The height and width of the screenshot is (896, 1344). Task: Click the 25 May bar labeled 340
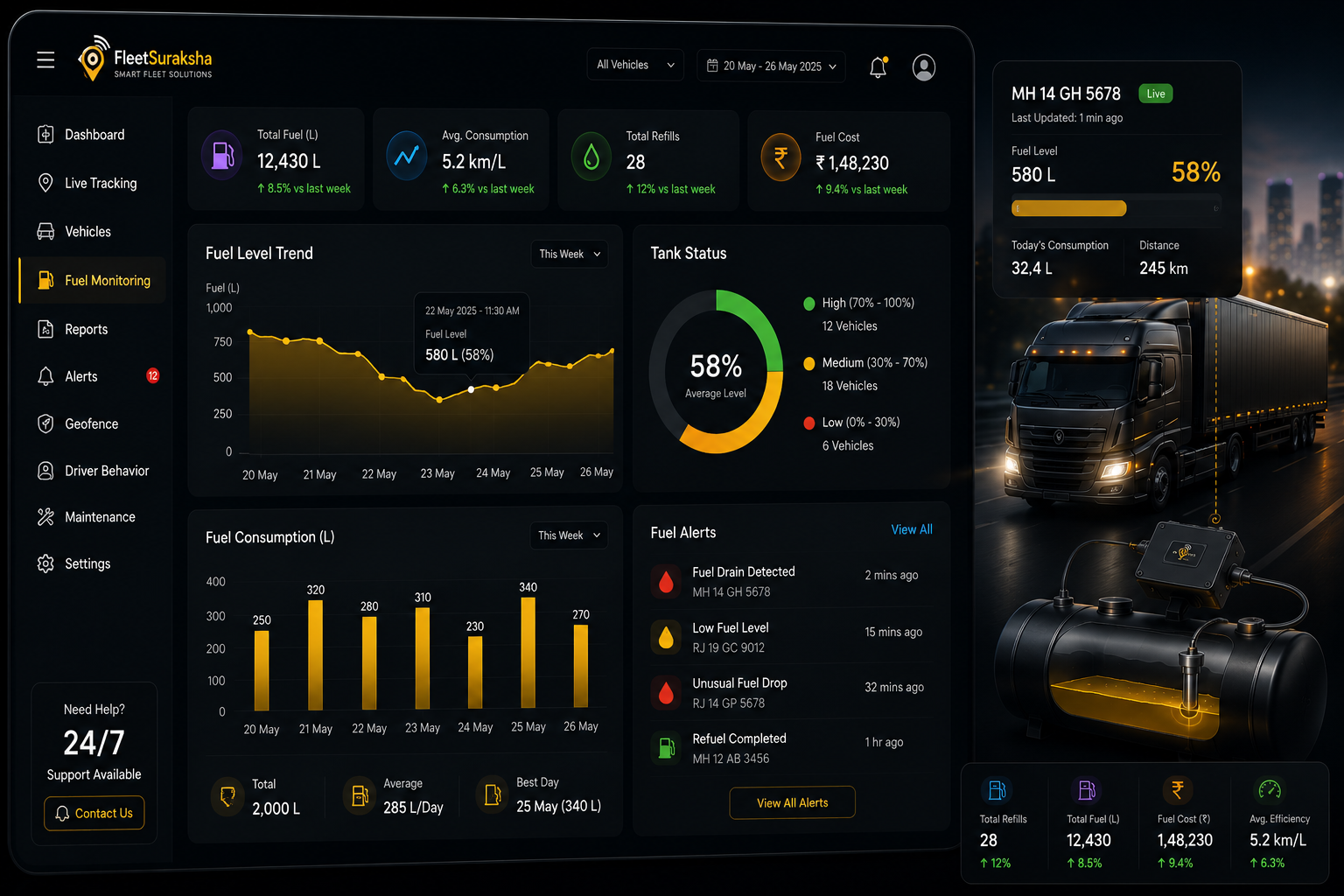pos(528,652)
